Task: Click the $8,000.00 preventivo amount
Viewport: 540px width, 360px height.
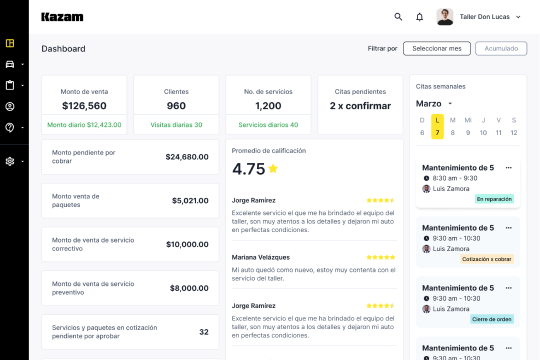Action: click(x=189, y=288)
